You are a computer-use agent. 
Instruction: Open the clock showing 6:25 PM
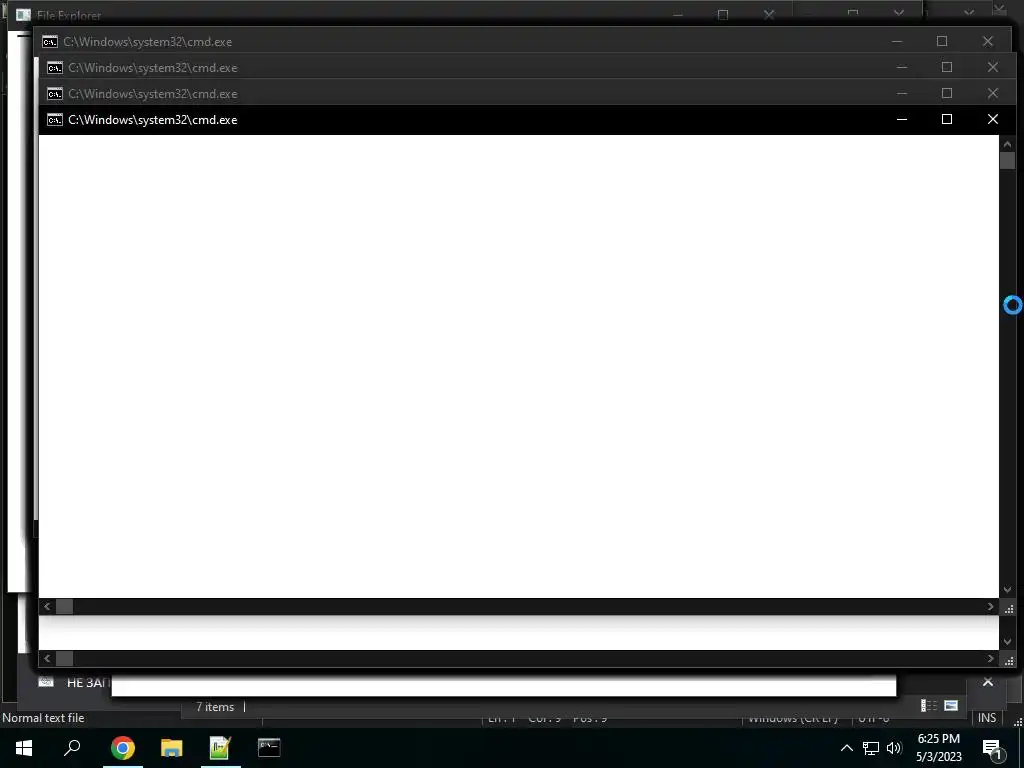coord(938,748)
